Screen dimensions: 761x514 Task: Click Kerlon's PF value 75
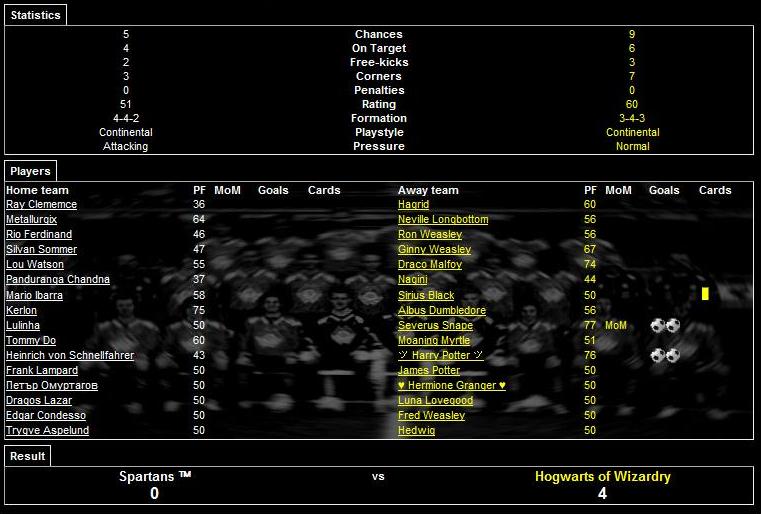click(199, 310)
